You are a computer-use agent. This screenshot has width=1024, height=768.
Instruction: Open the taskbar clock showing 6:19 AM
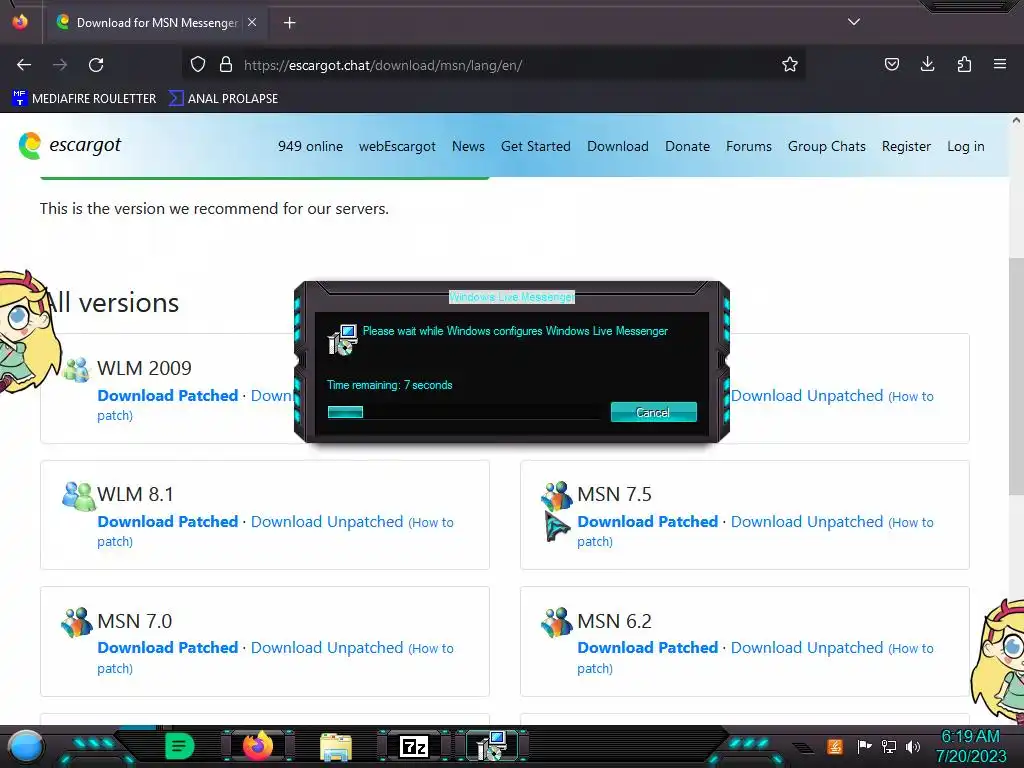(971, 746)
